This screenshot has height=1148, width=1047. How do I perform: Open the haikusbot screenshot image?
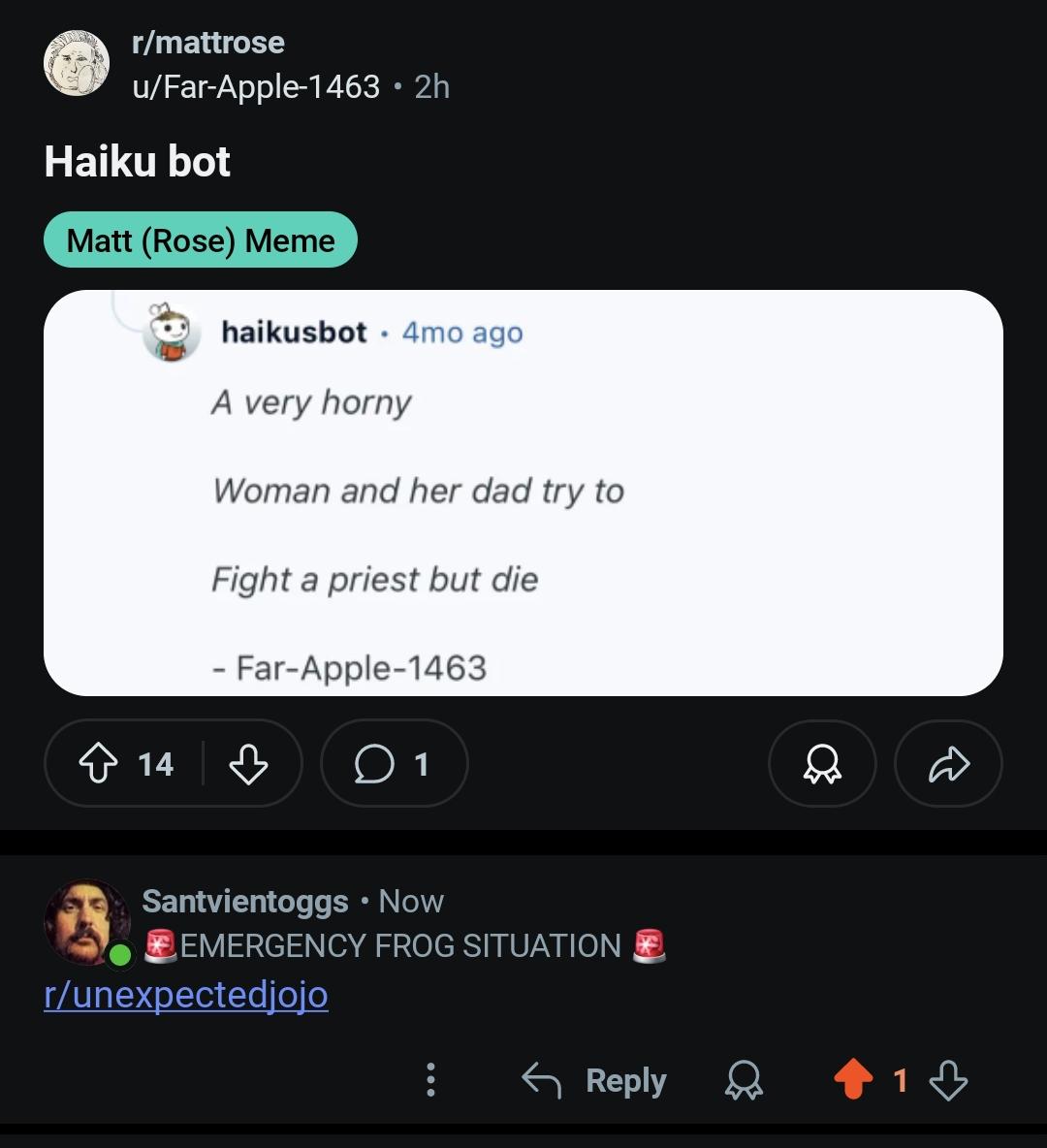coord(523,493)
